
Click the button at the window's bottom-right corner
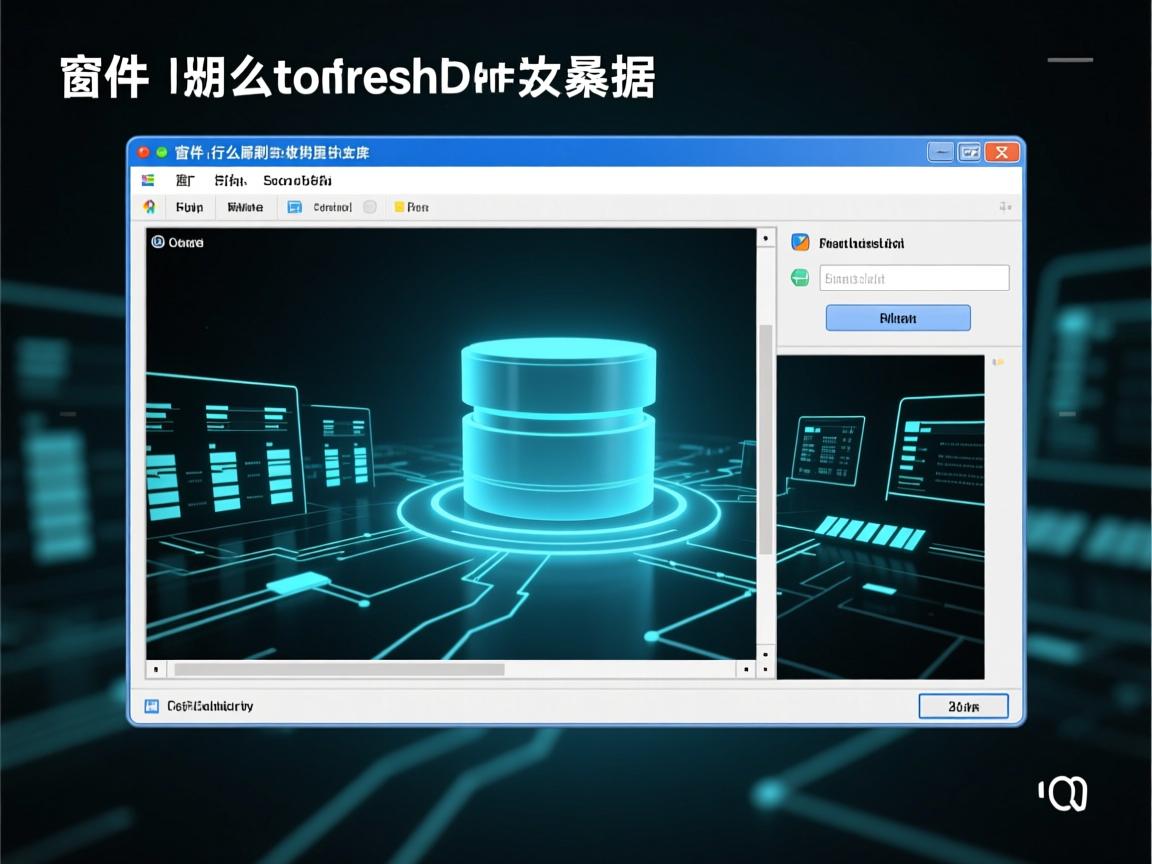(x=963, y=706)
